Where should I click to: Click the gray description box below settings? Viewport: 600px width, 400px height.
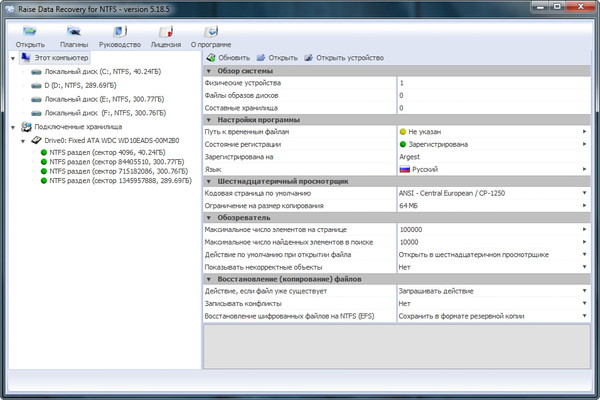[397, 346]
